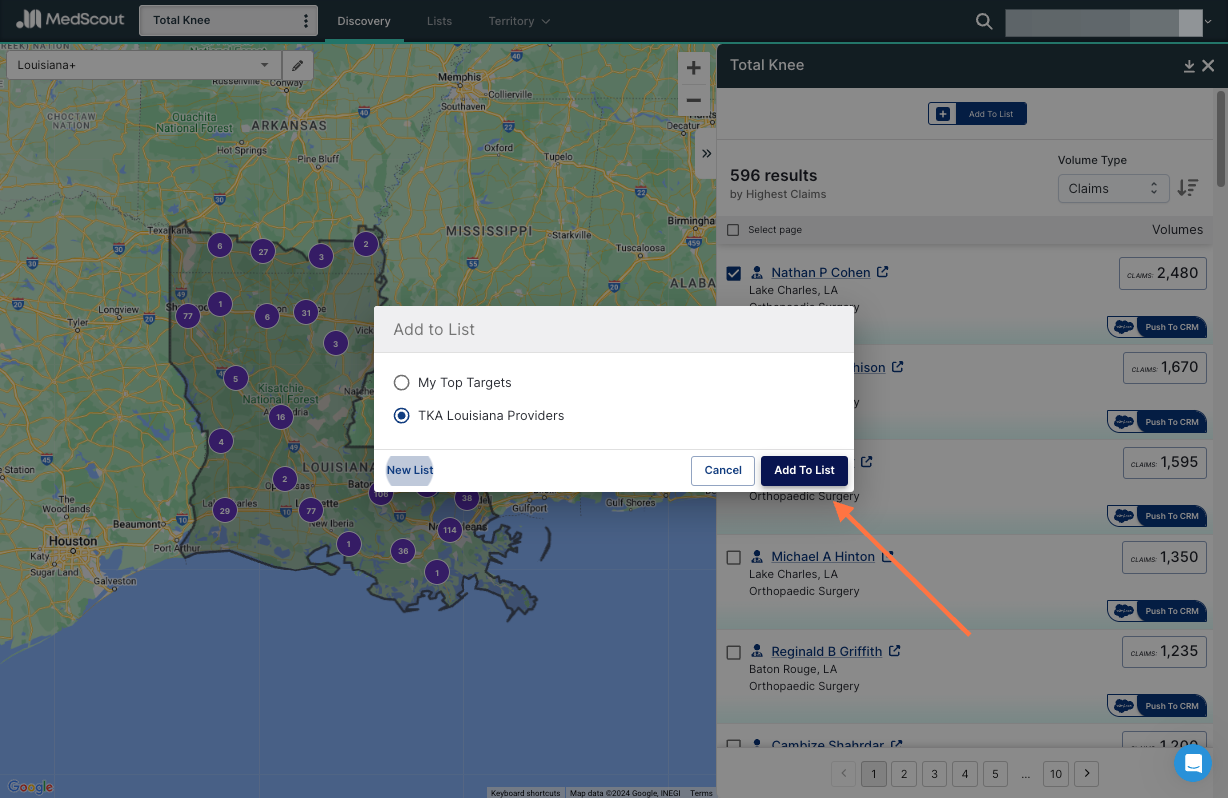Go to results page 10
1228x798 pixels.
(1056, 773)
